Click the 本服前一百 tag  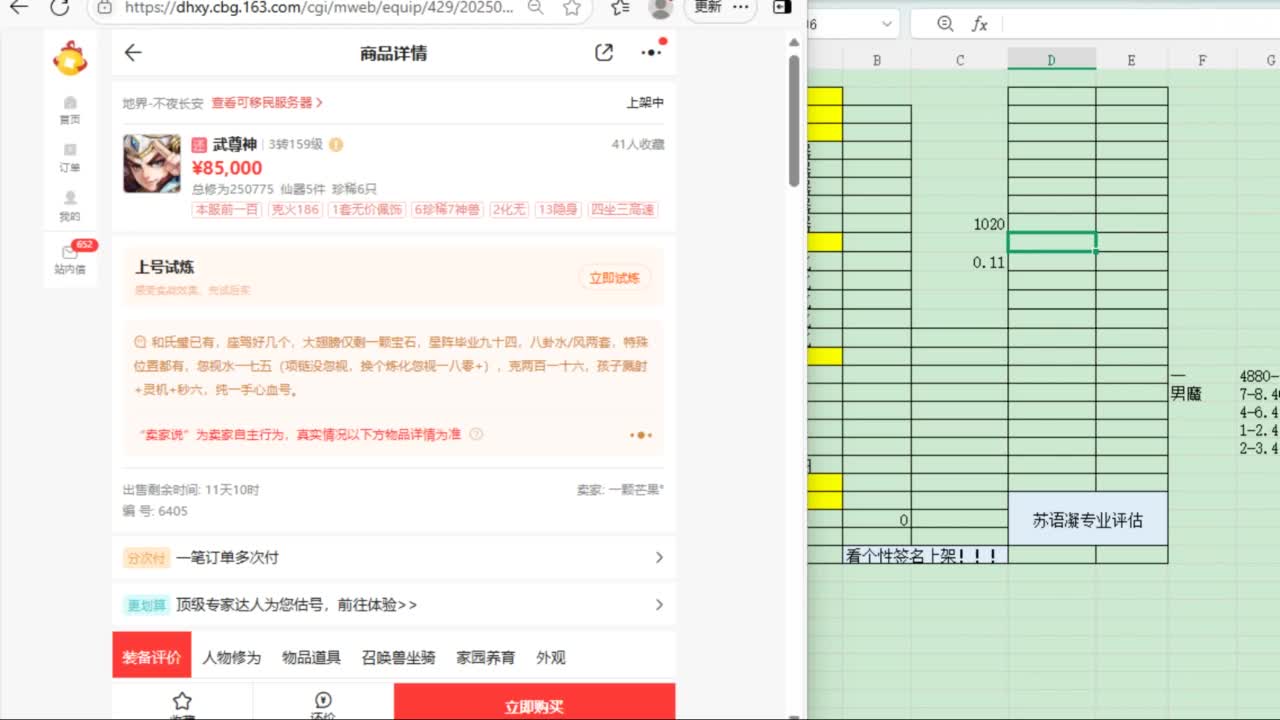(228, 210)
